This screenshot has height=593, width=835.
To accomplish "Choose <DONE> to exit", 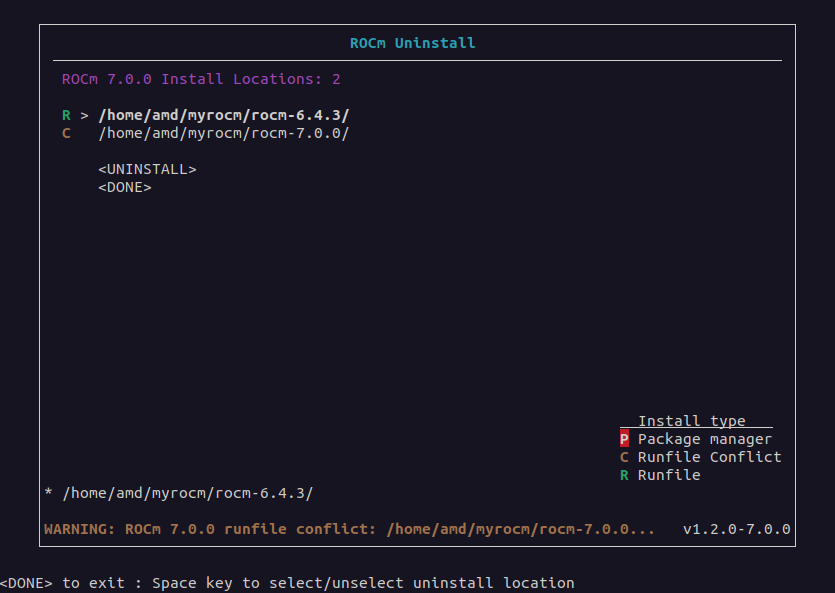I will (x=125, y=188).
